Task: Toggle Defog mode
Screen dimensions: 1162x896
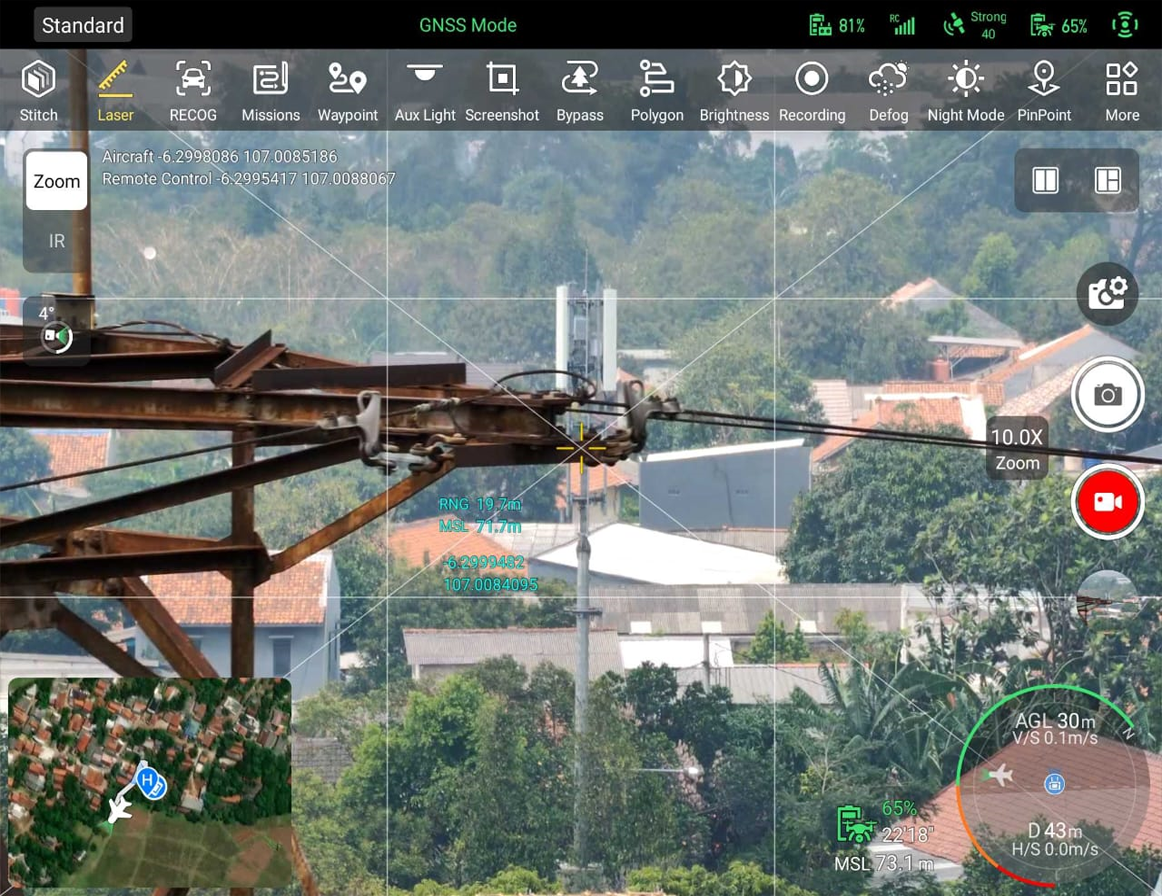Action: tap(888, 90)
